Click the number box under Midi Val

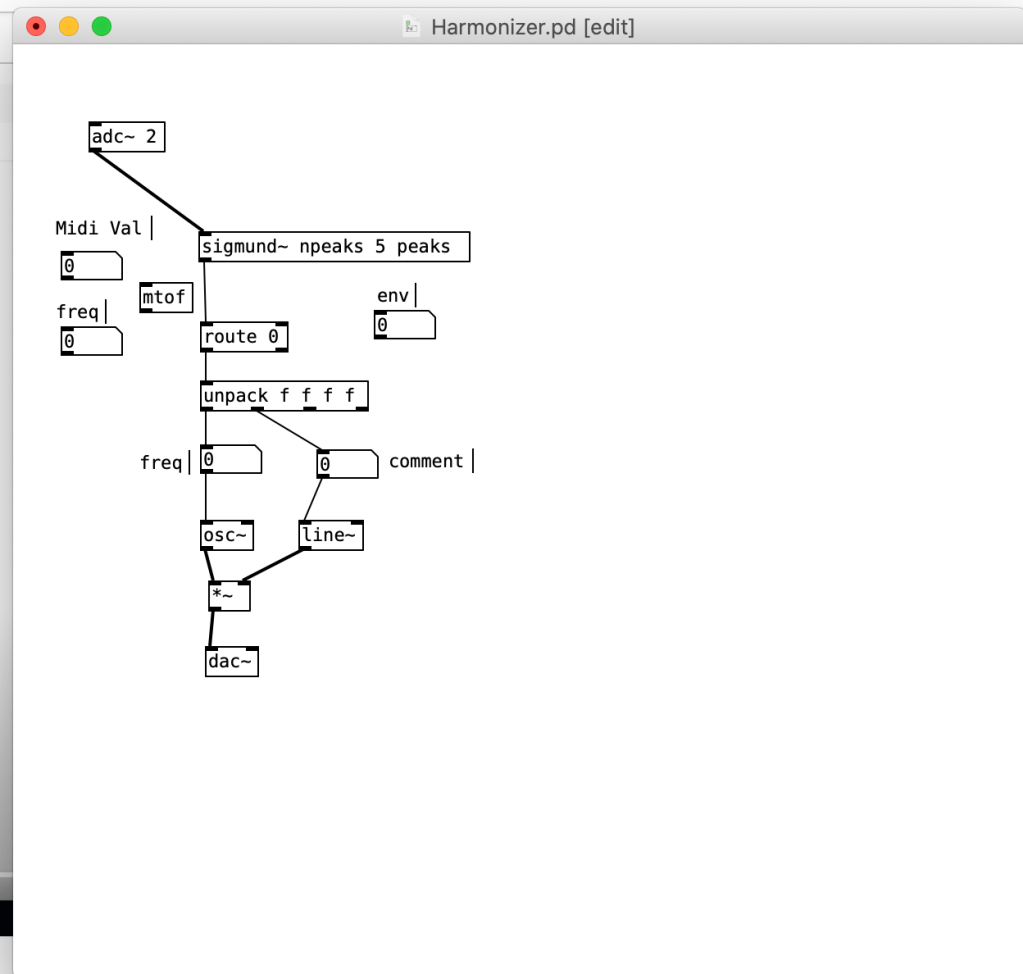(91, 266)
